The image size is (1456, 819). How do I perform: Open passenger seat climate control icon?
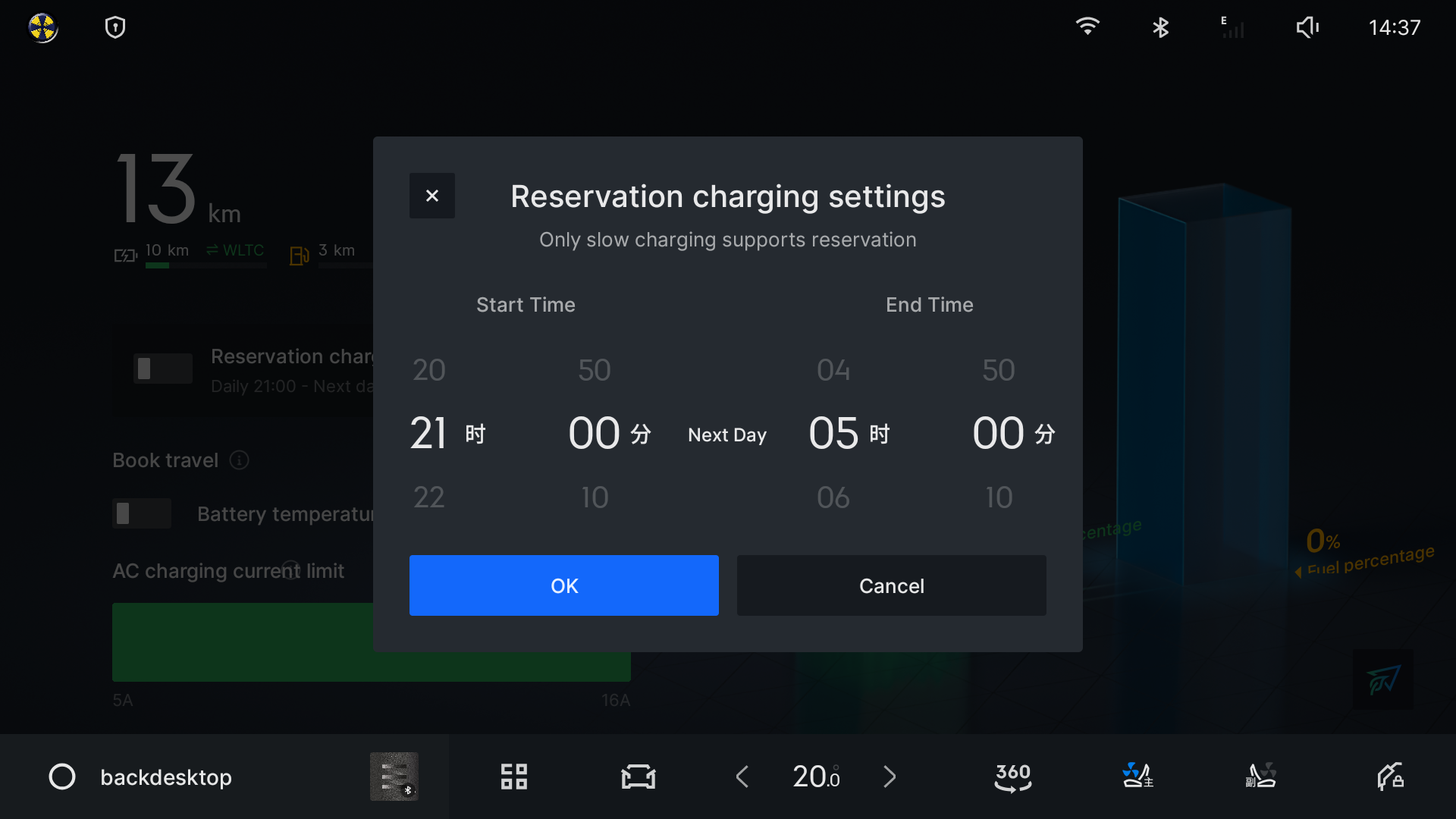point(1261,777)
